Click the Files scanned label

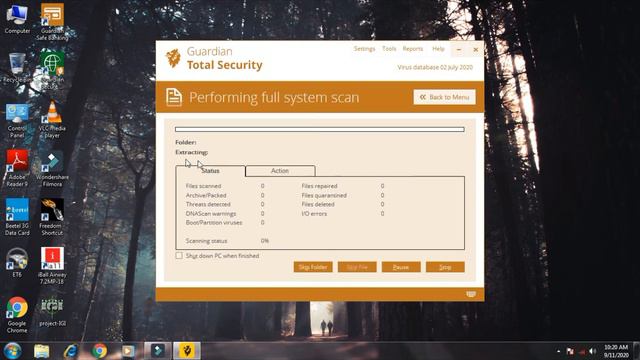coord(203,186)
